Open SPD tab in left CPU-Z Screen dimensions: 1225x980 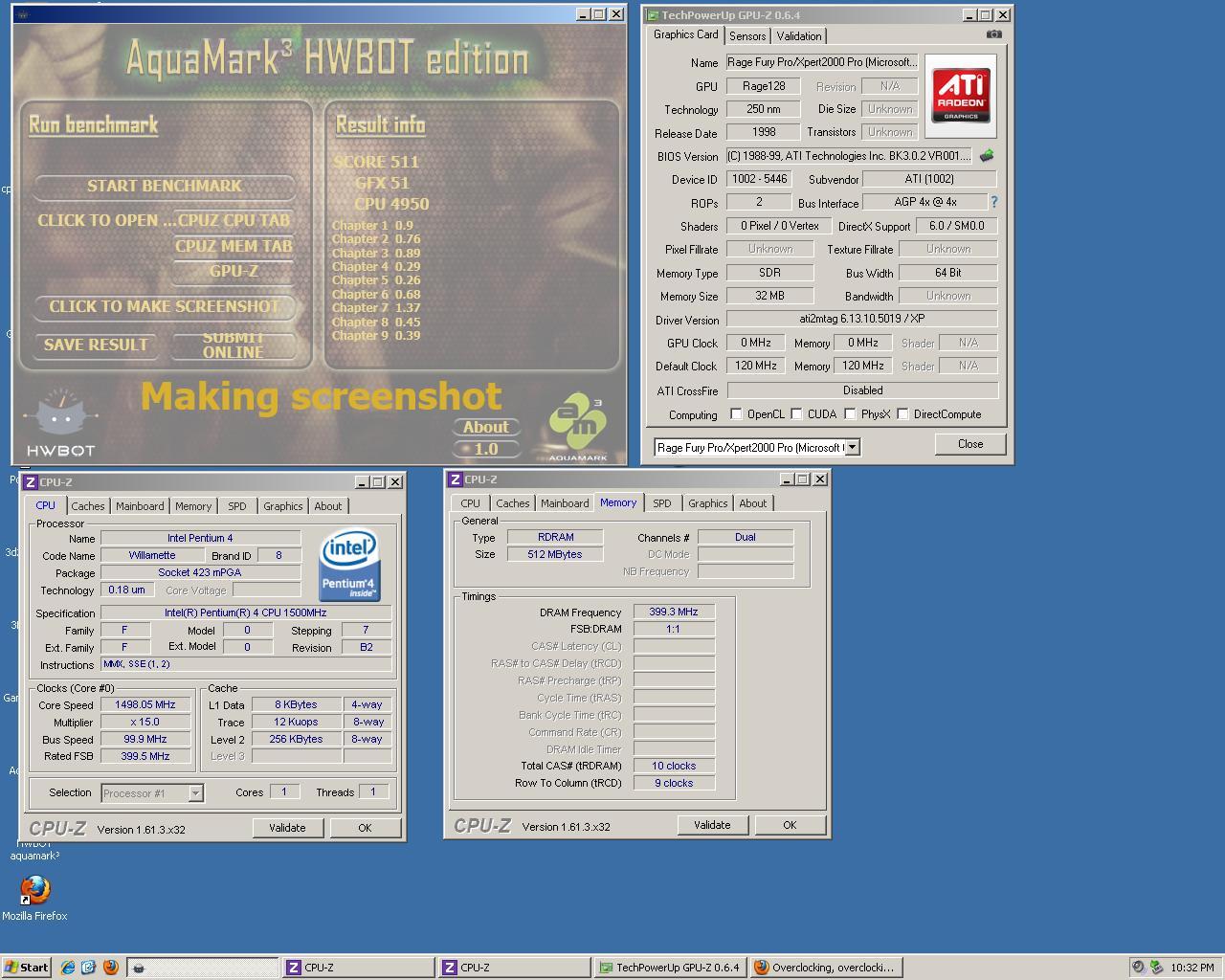(237, 506)
